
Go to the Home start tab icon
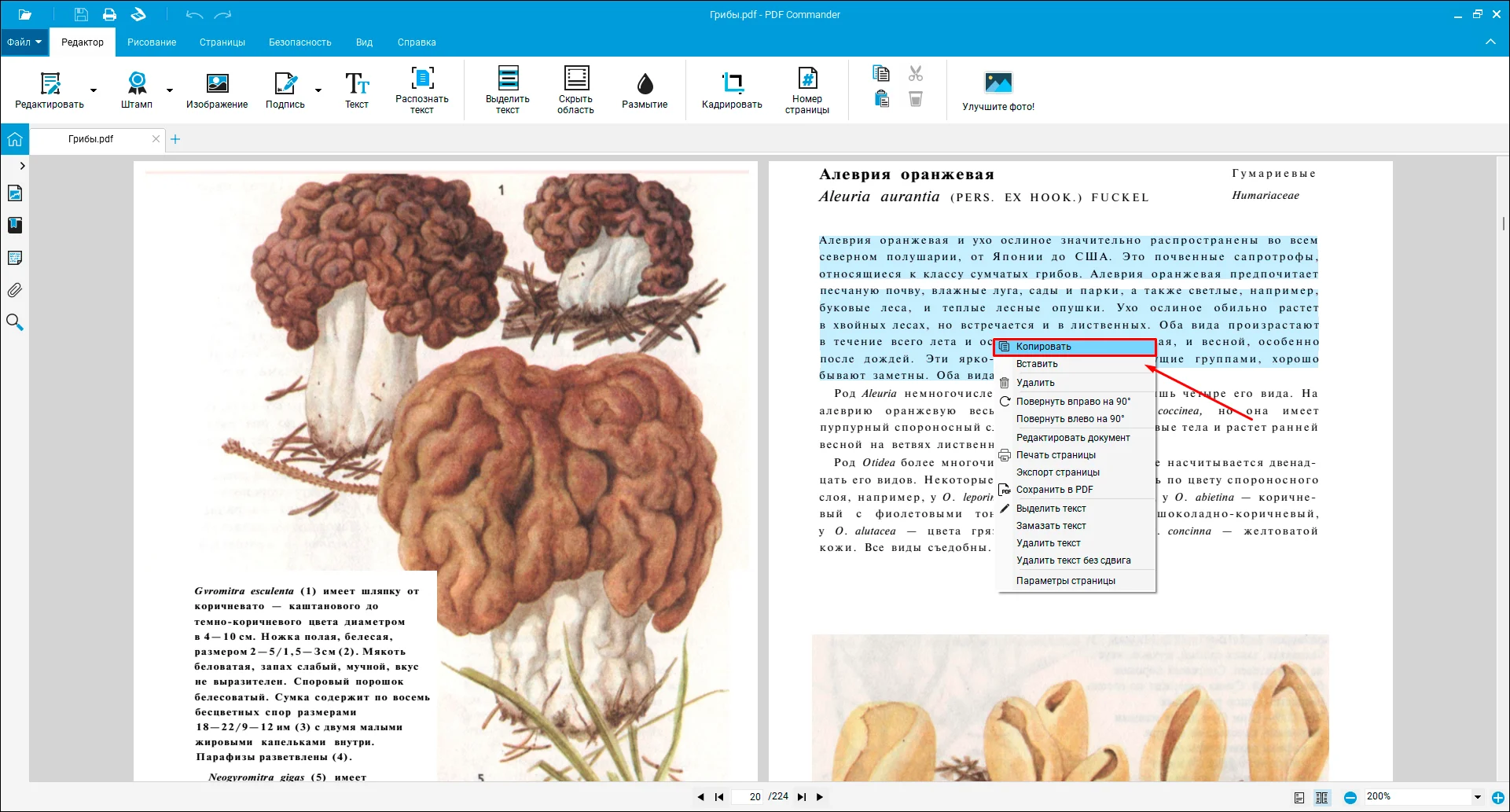coord(15,140)
